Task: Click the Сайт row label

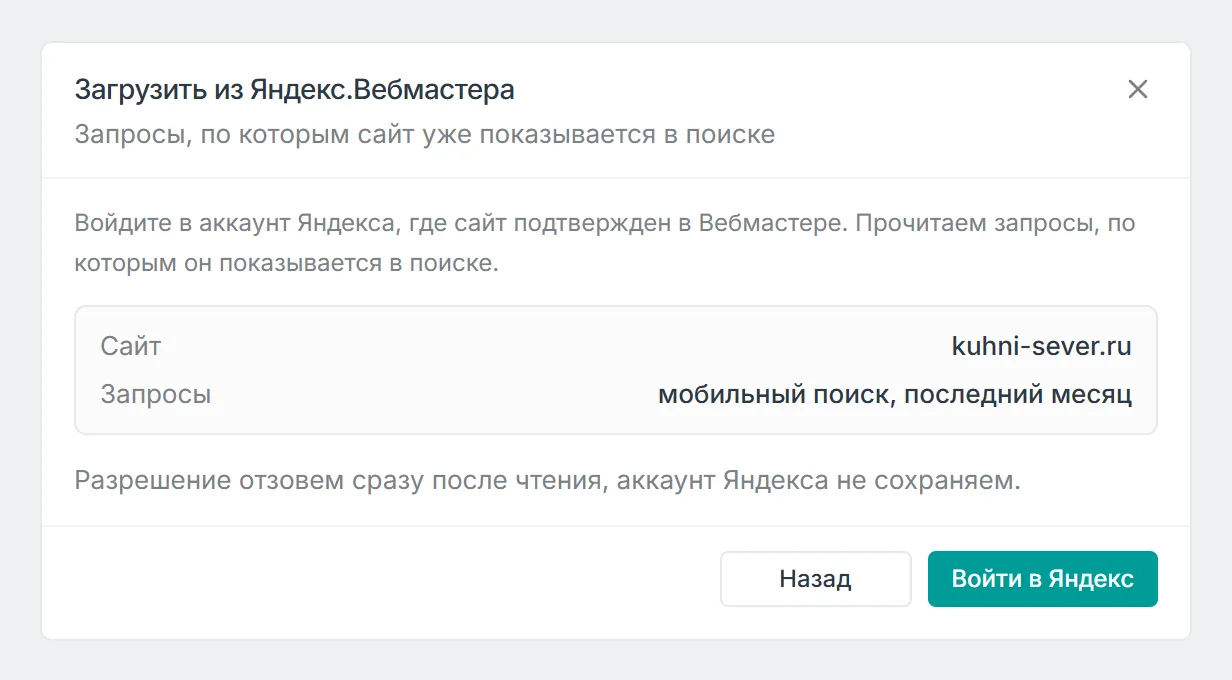Action: click(131, 347)
